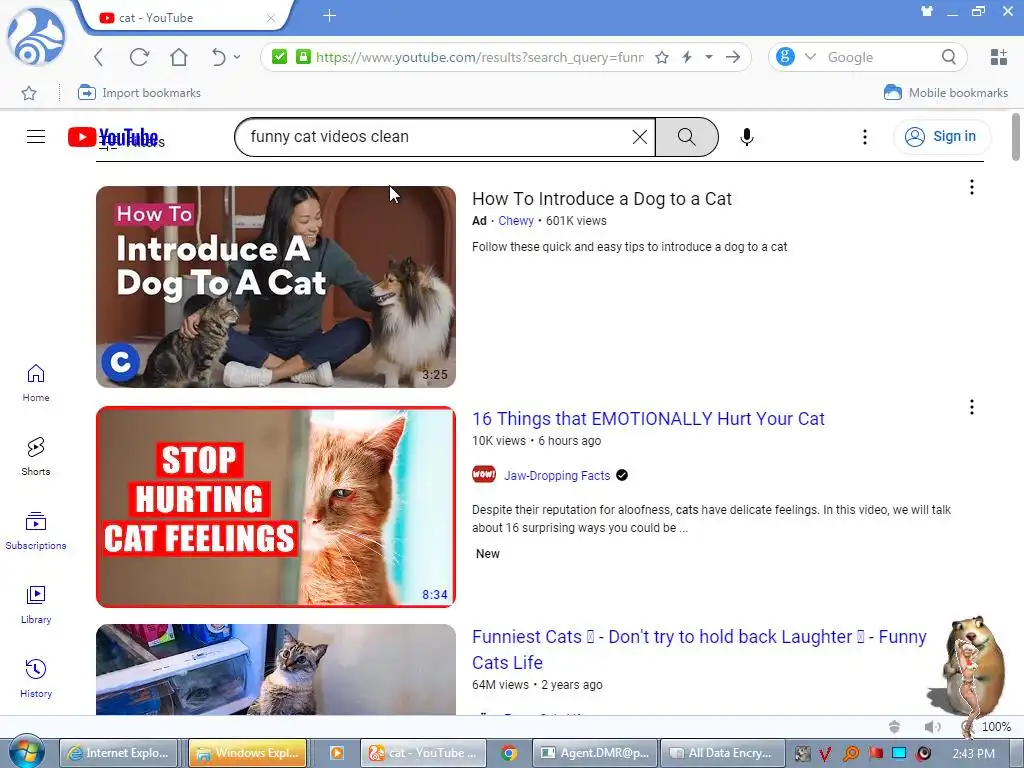Open YouTube settings three-dot menu
Screen dimensions: 1024x768
point(865,136)
